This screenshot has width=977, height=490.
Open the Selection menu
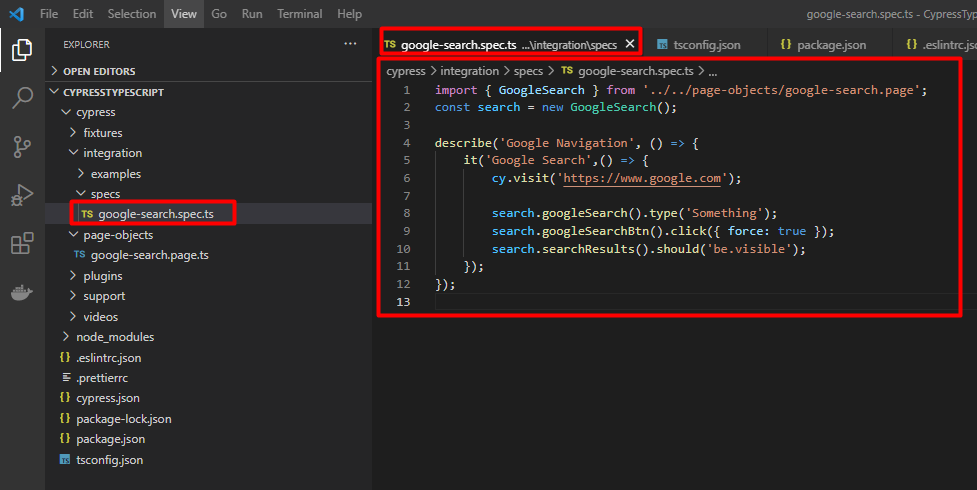132,14
